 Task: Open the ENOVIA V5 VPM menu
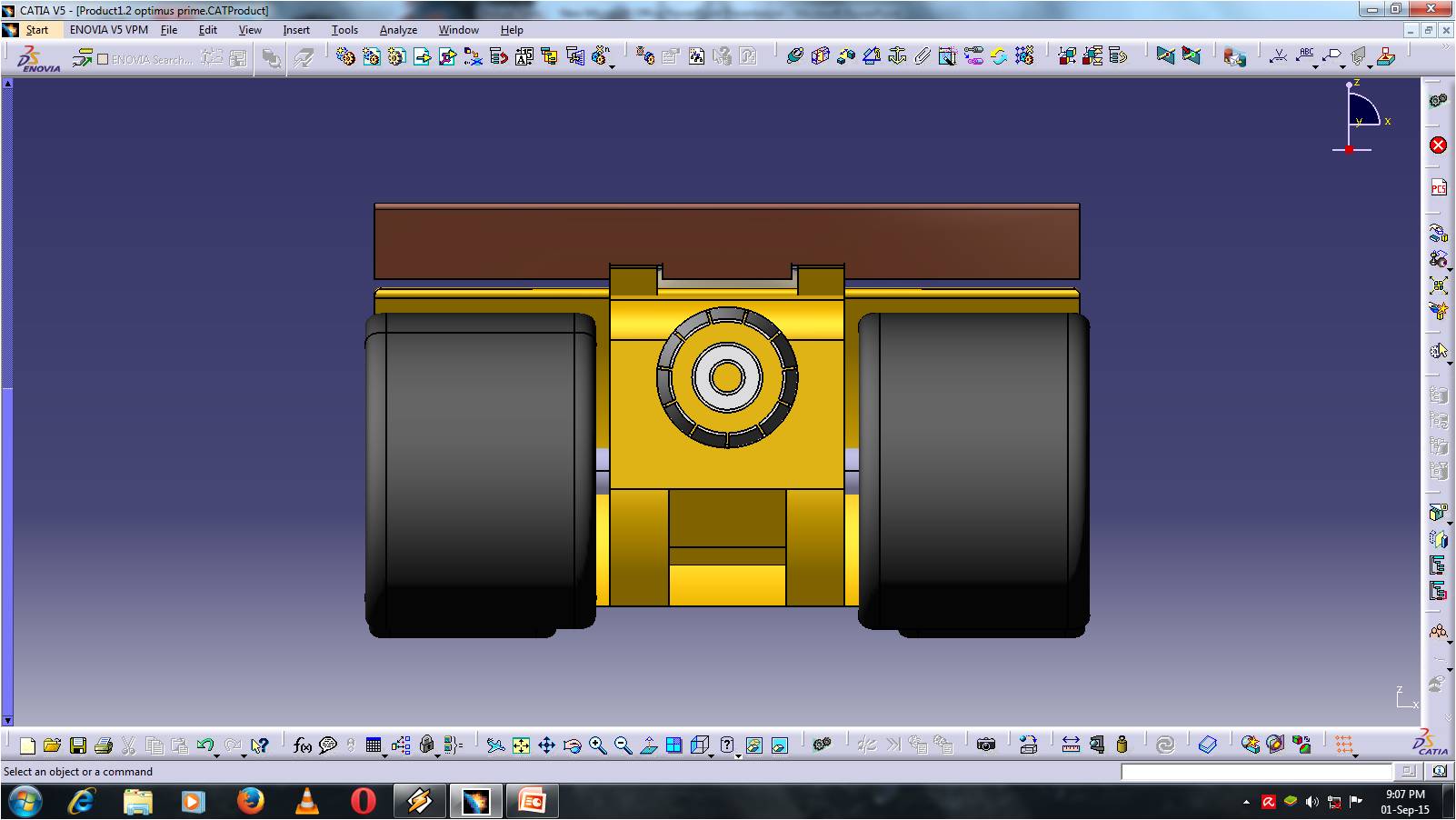109,30
